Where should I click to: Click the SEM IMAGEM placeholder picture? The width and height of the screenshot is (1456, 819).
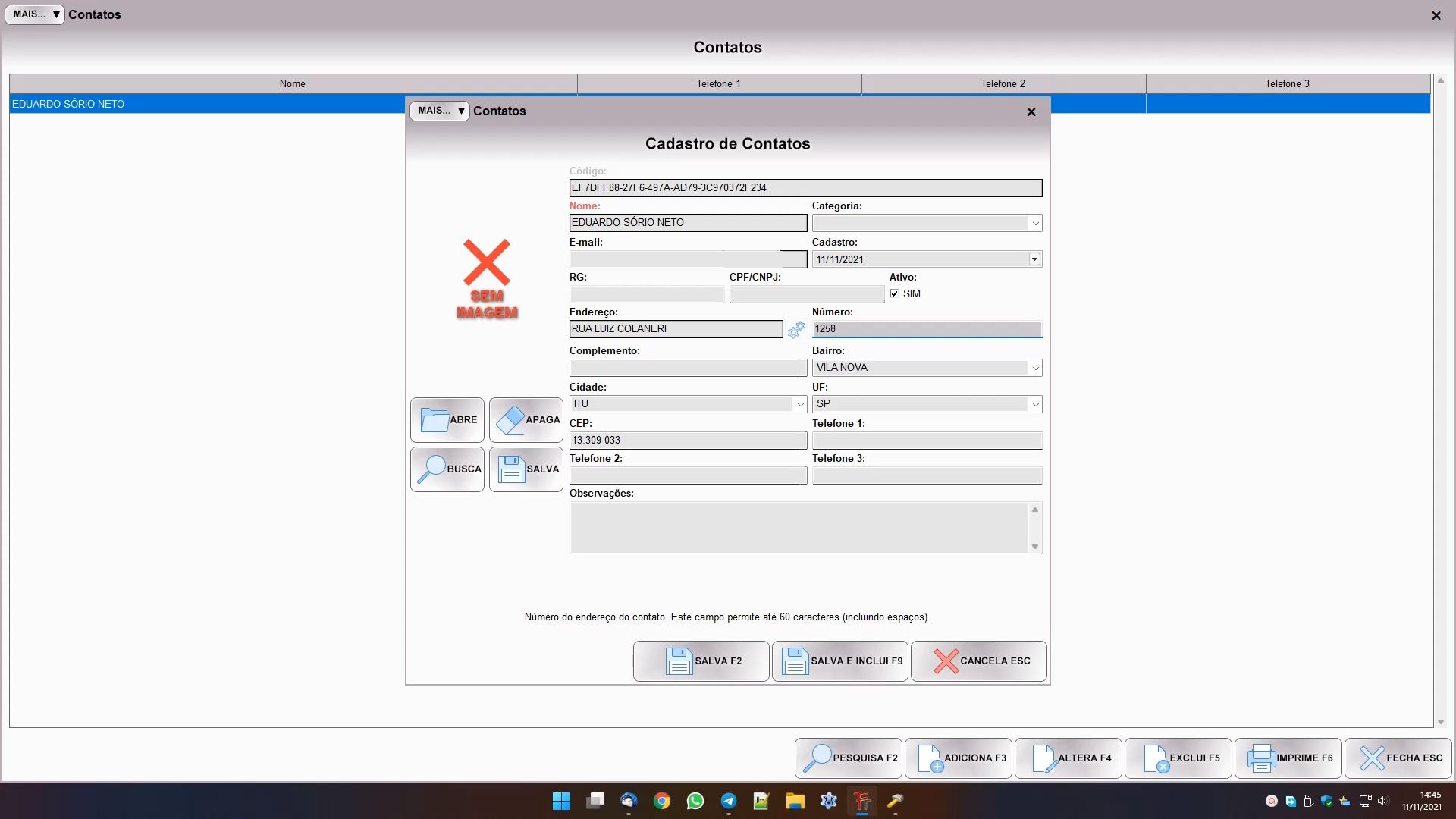[487, 279]
